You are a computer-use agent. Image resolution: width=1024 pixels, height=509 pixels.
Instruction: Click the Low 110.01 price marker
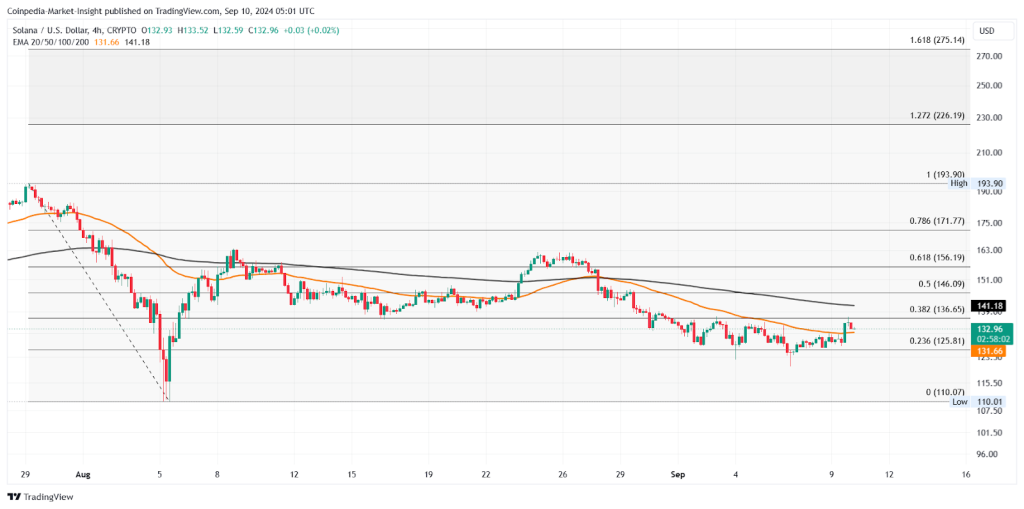tap(975, 401)
